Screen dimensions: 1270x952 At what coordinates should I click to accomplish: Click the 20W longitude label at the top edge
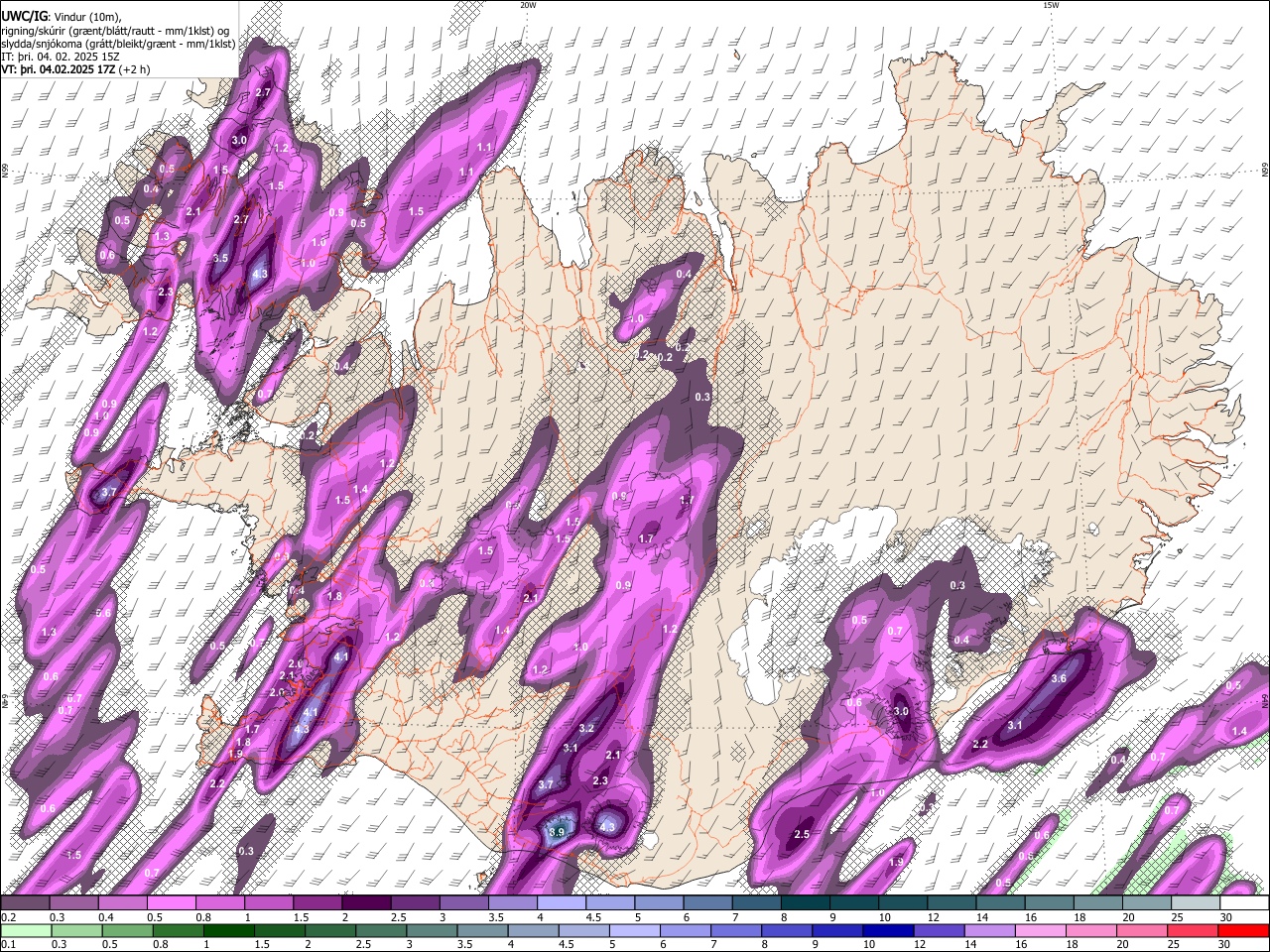click(x=528, y=5)
